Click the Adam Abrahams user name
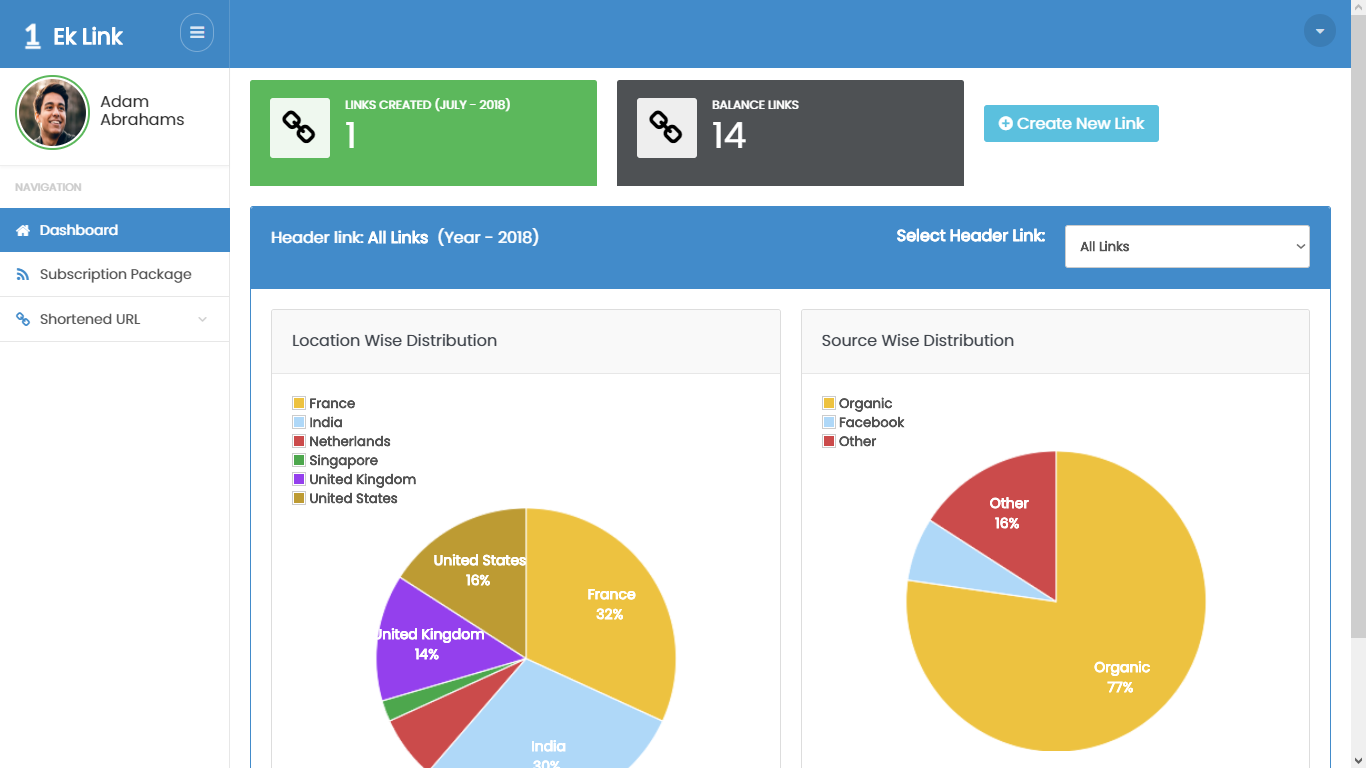 pos(142,110)
